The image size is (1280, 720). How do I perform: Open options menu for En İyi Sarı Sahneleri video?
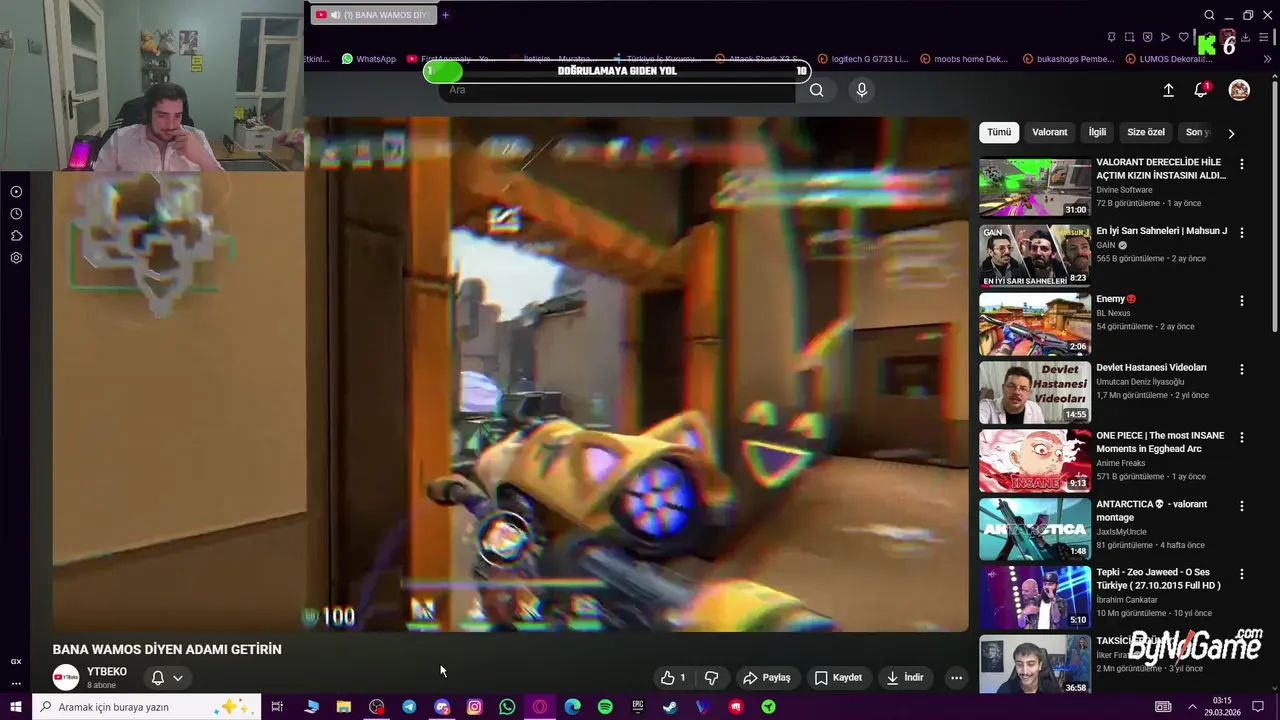pyautogui.click(x=1242, y=232)
